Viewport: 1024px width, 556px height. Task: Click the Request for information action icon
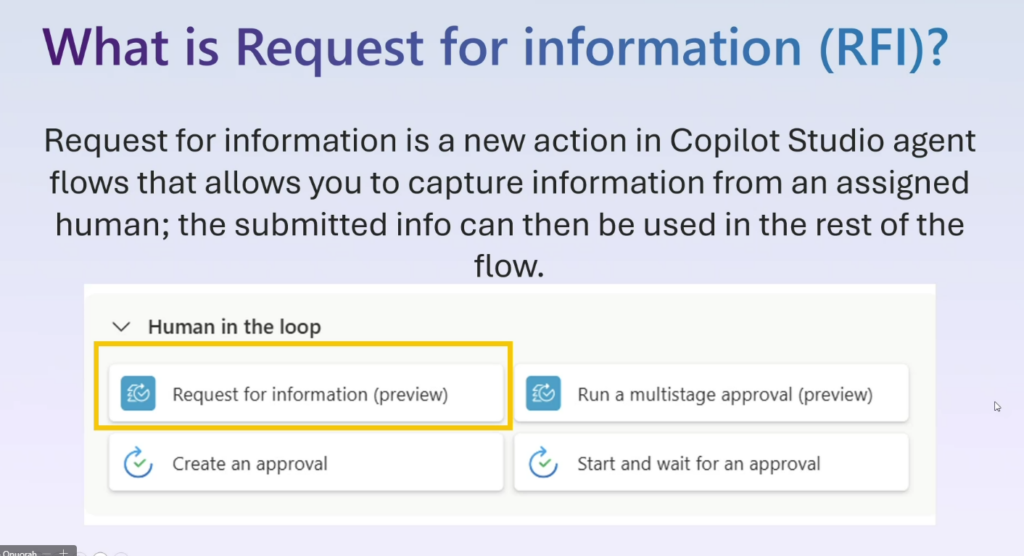coord(136,394)
